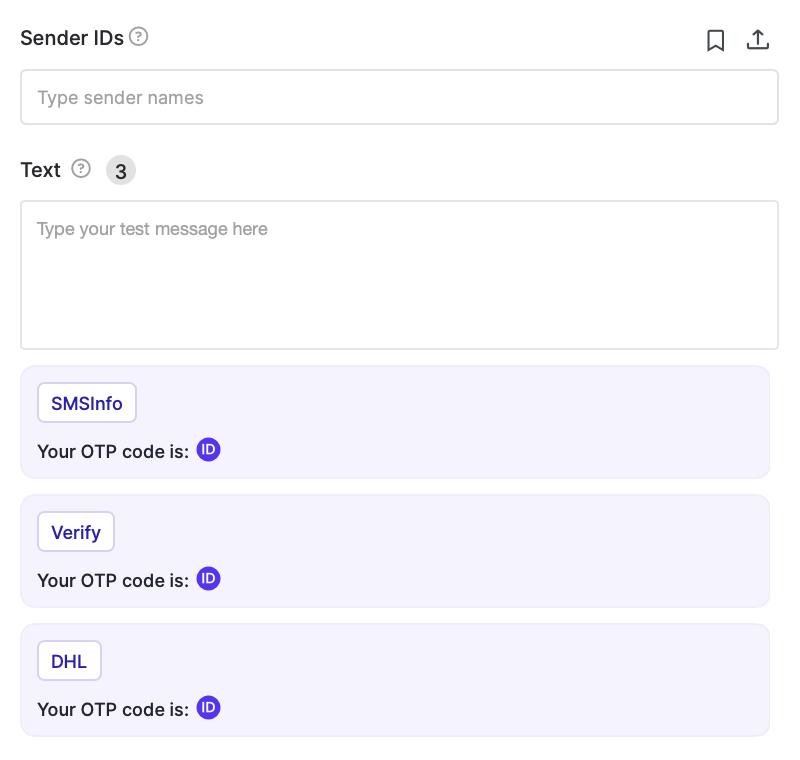Click the upload icon at top right
Screen dimensions: 800x760
point(758,39)
